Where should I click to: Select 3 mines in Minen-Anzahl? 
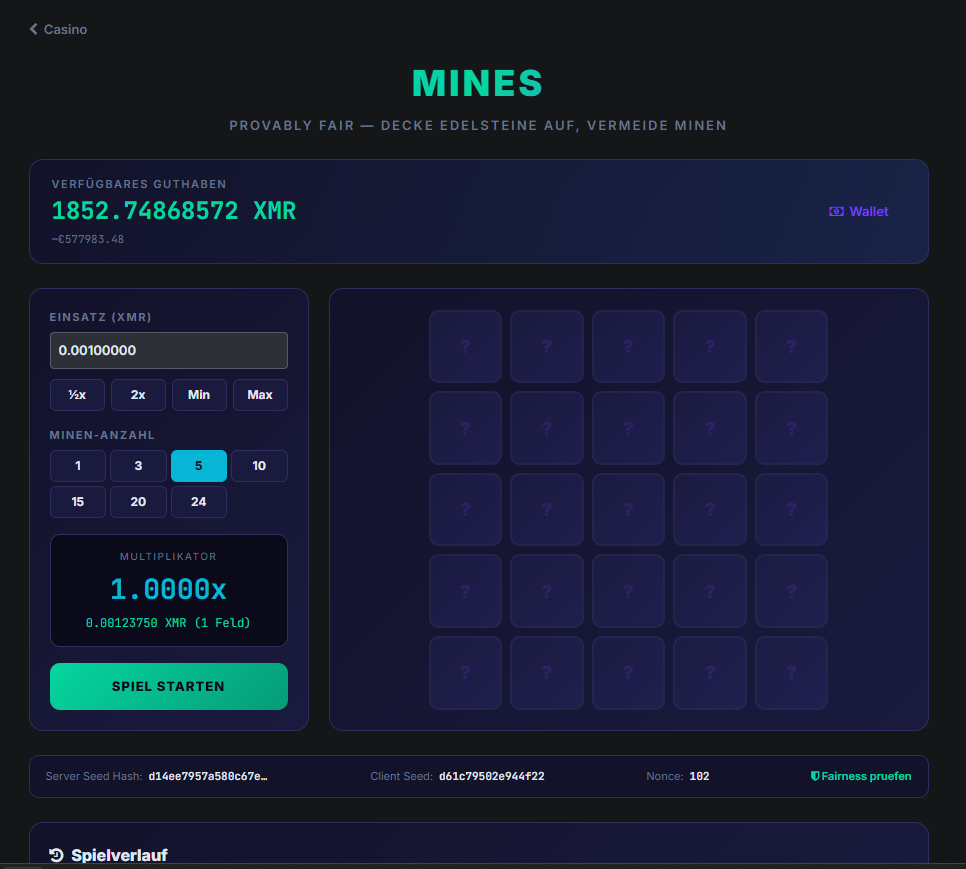point(138,466)
